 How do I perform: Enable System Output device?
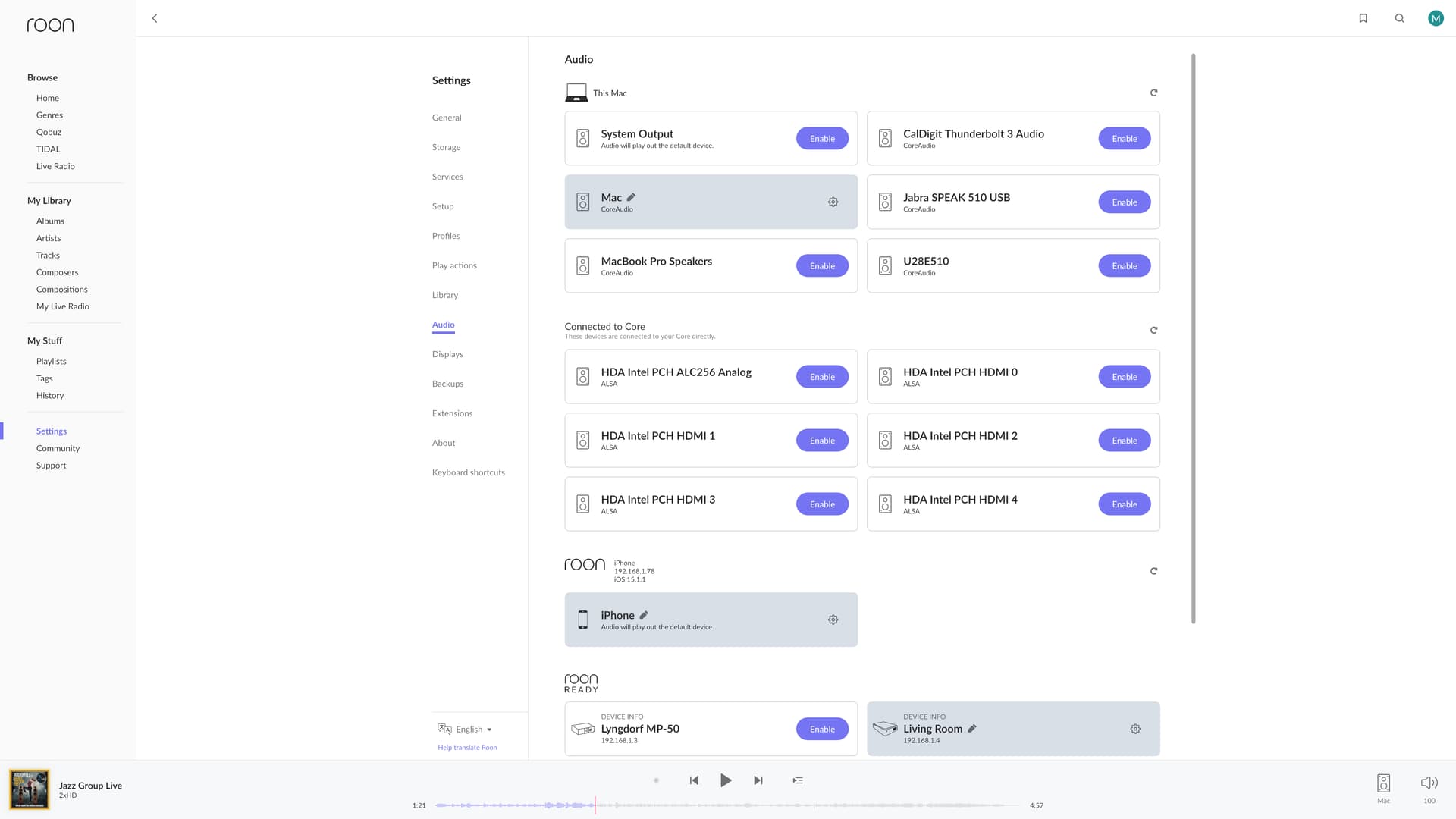click(822, 138)
